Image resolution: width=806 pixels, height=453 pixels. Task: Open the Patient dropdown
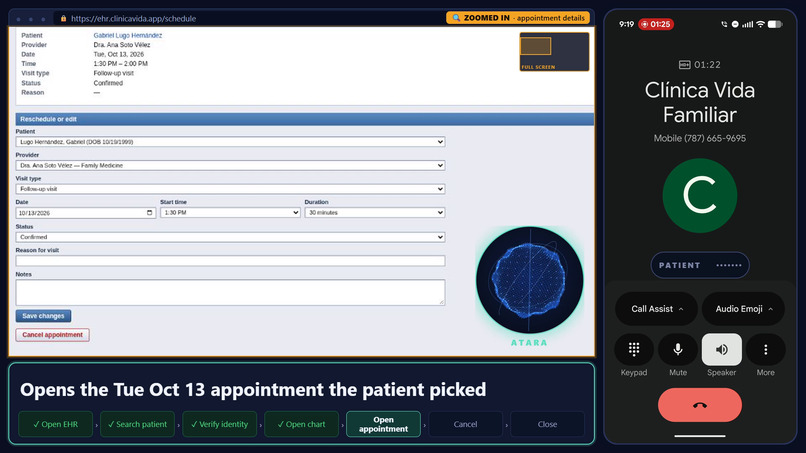[x=230, y=142]
